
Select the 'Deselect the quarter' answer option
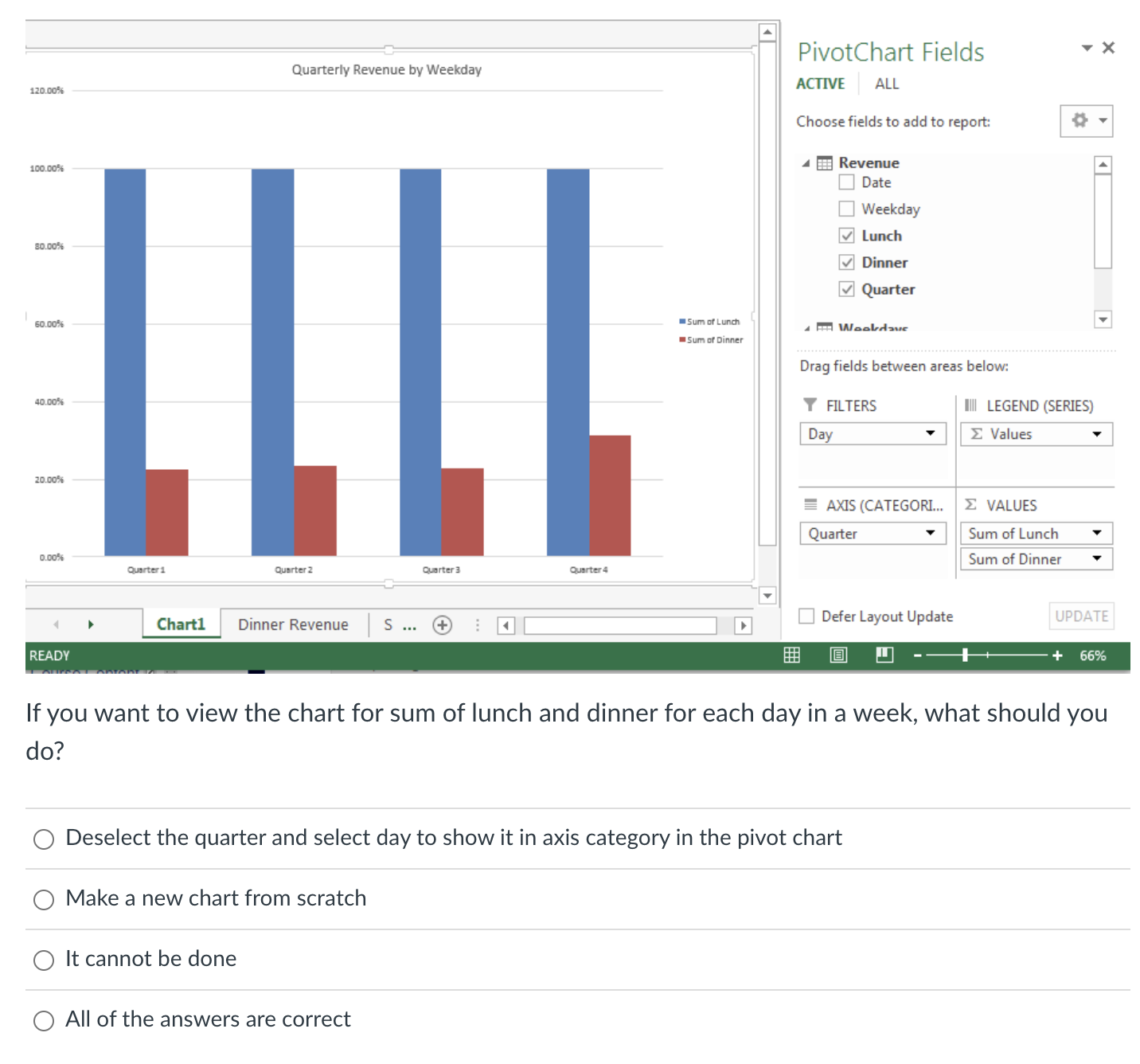[x=44, y=839]
